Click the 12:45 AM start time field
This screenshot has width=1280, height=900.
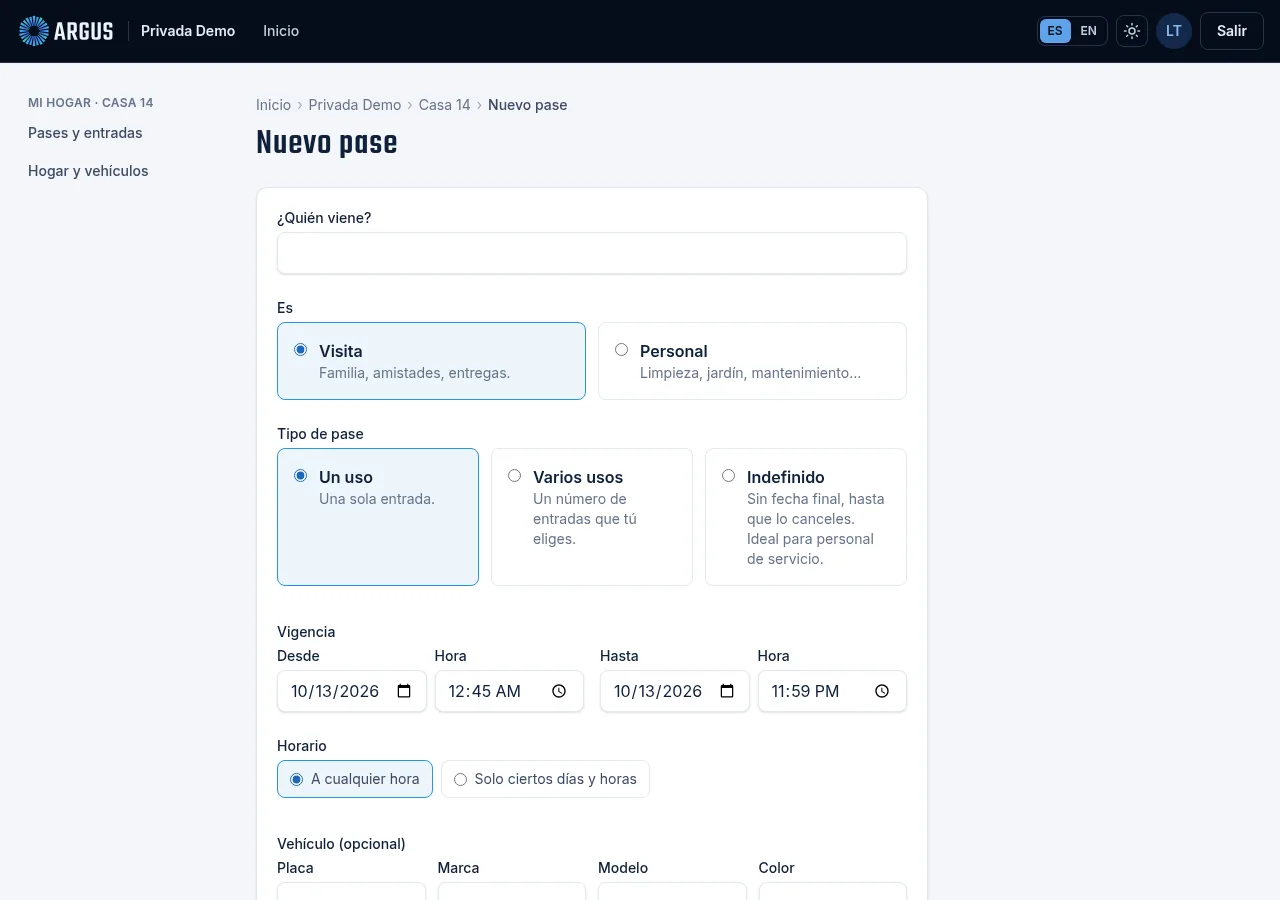pos(509,691)
